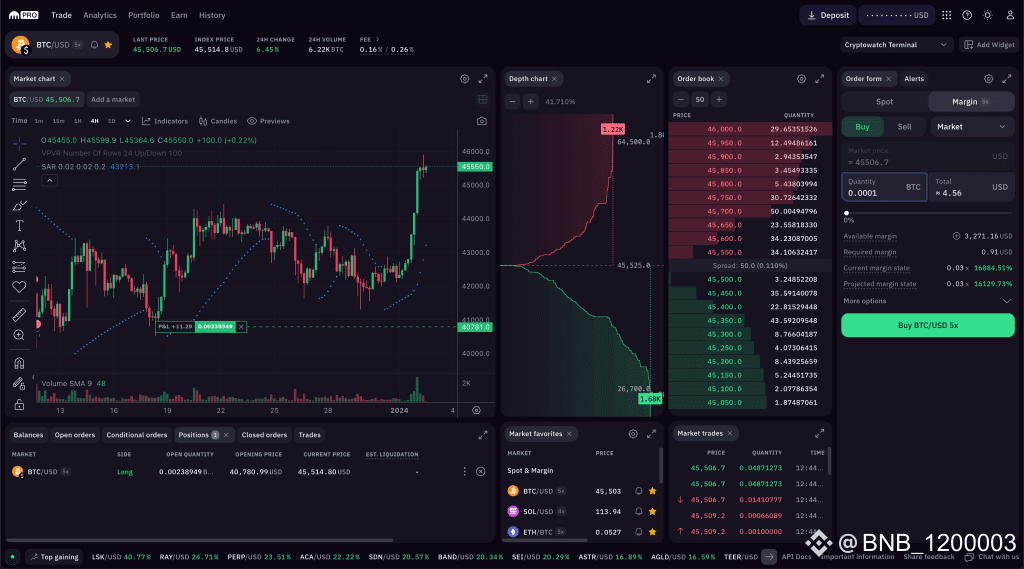Click the Deposit button

coord(826,15)
